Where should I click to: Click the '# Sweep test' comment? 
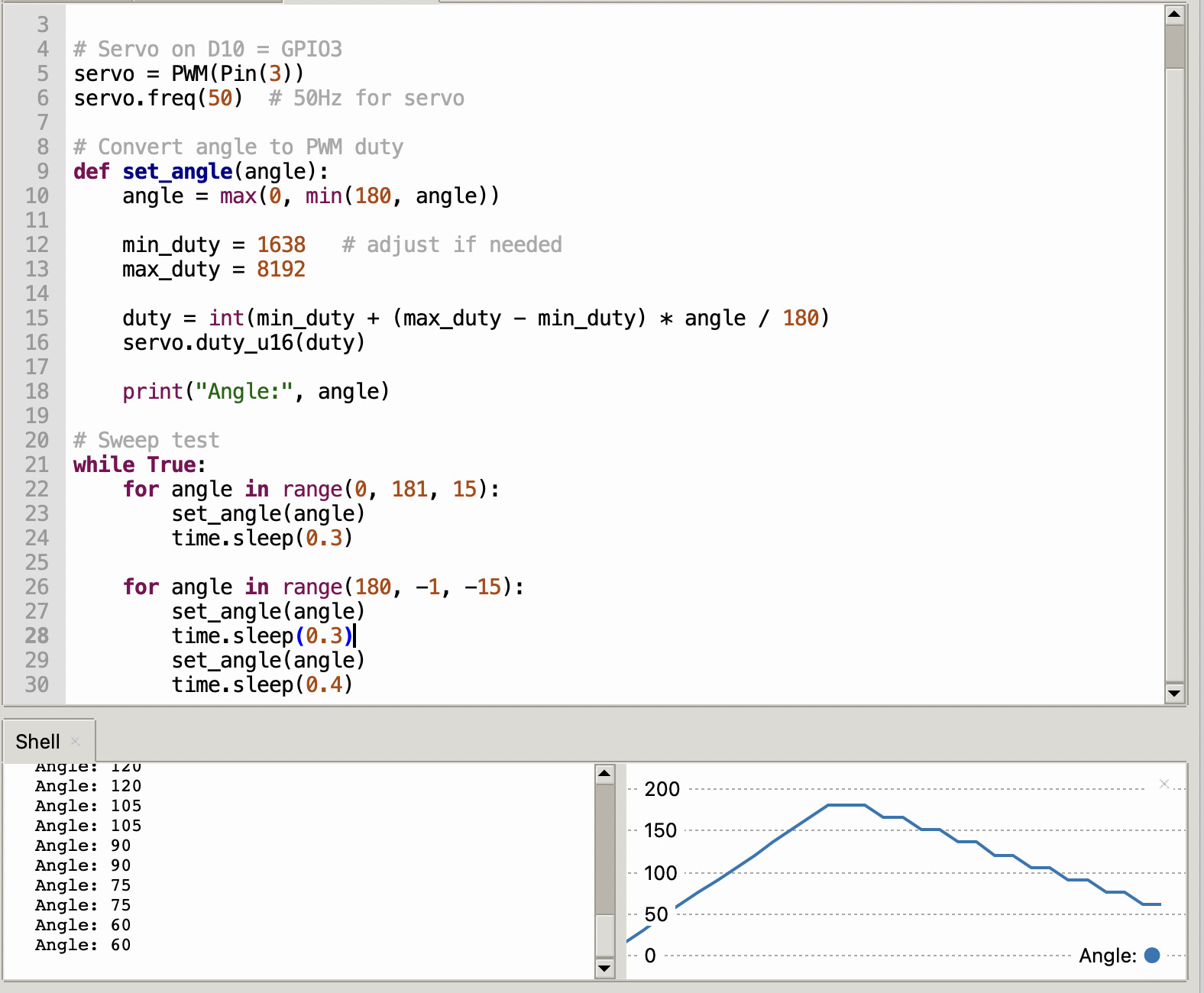point(147,441)
